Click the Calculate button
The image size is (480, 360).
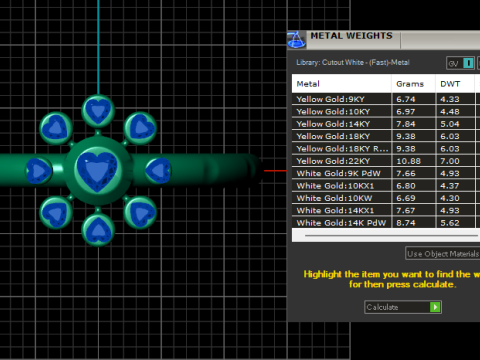(403, 307)
